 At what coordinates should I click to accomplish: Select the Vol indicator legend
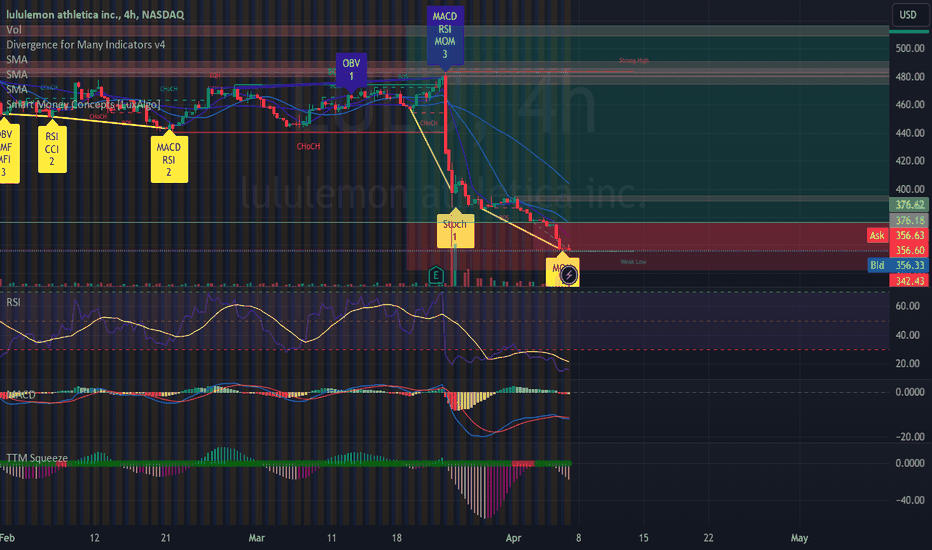point(14,30)
